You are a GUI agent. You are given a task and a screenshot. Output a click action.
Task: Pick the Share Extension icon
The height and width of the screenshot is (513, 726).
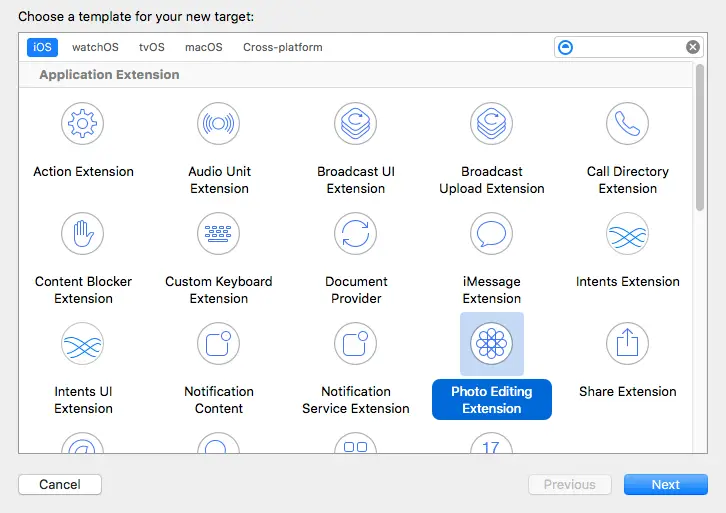(x=627, y=344)
